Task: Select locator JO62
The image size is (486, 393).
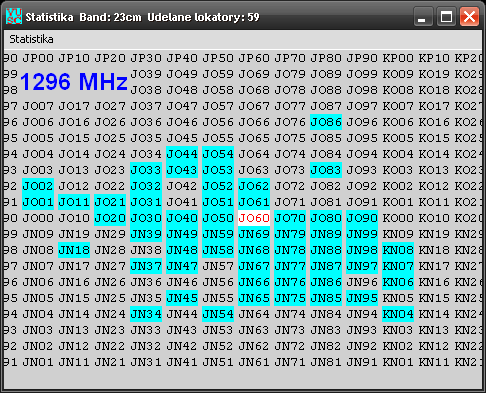Action: (x=254, y=186)
